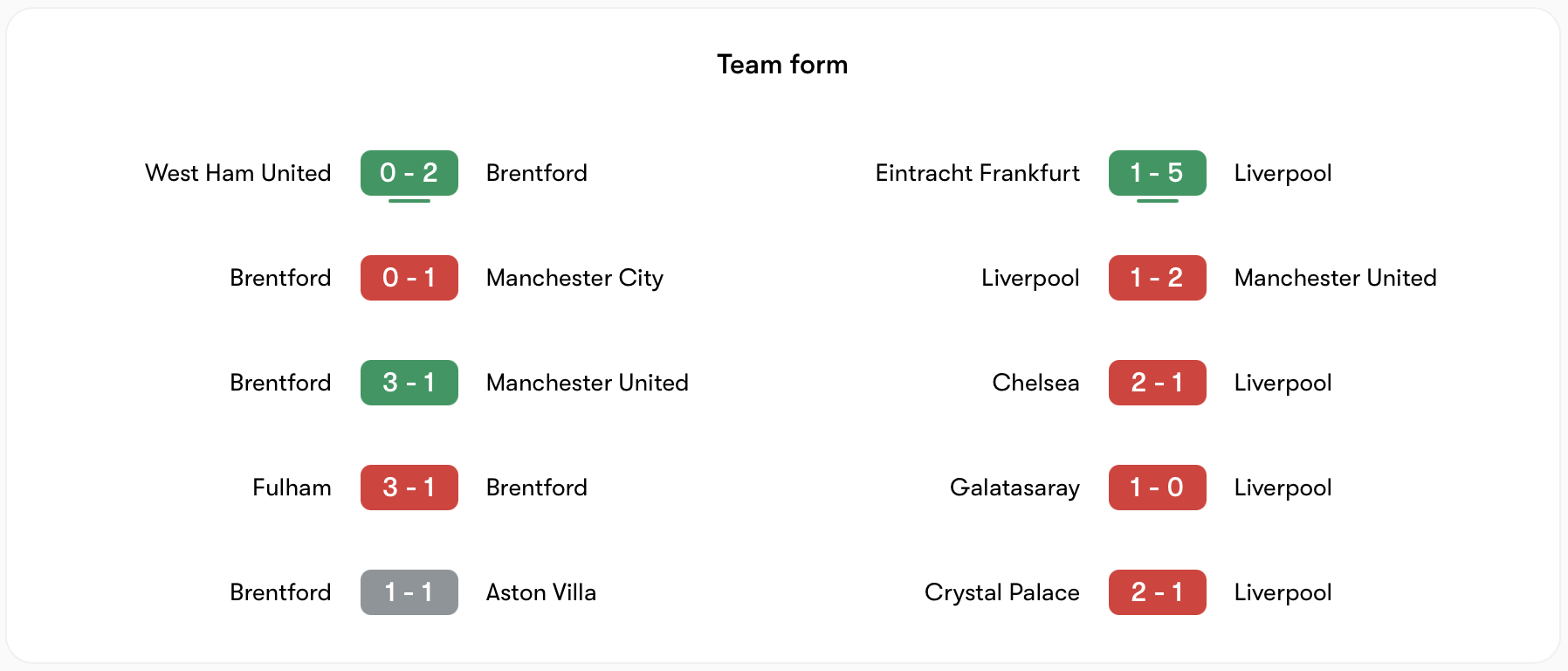Click the 1 - 5 Eintracht Frankfurt score badge
This screenshot has width=1568, height=671.
coord(1157,173)
